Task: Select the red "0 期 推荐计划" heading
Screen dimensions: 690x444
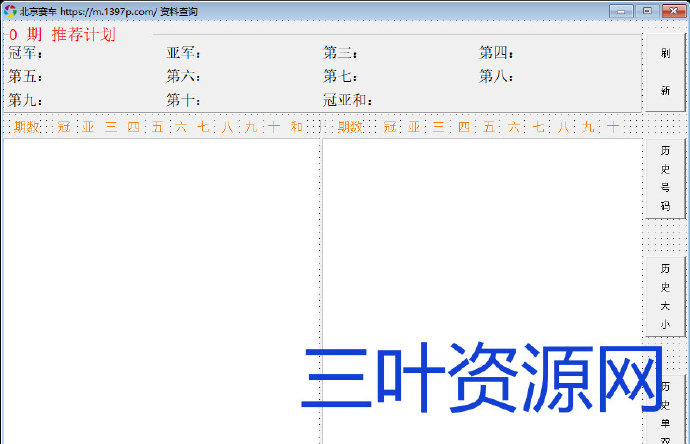Action: click(62, 34)
